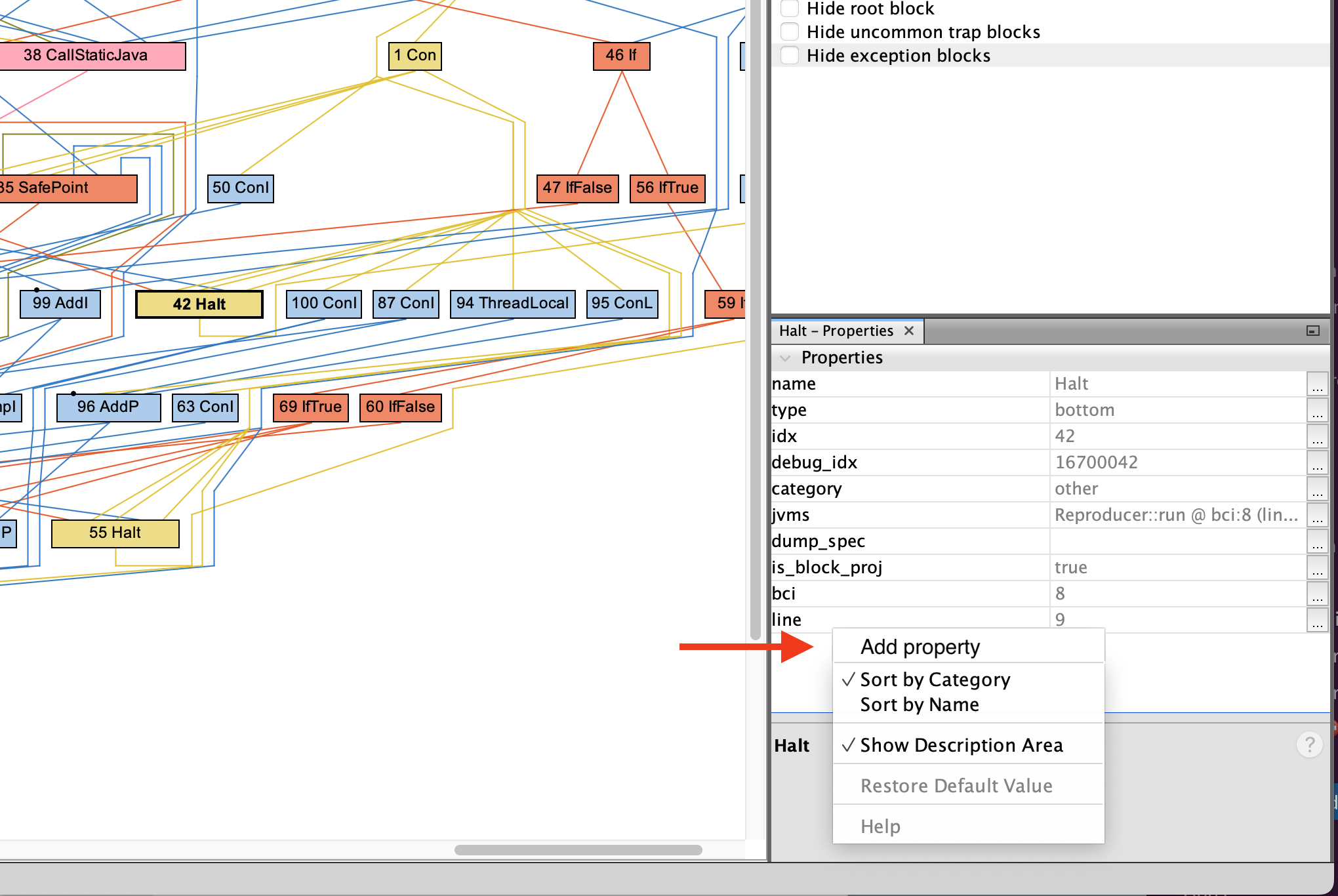Select Sort by Name menu item
The image size is (1338, 896).
point(919,704)
